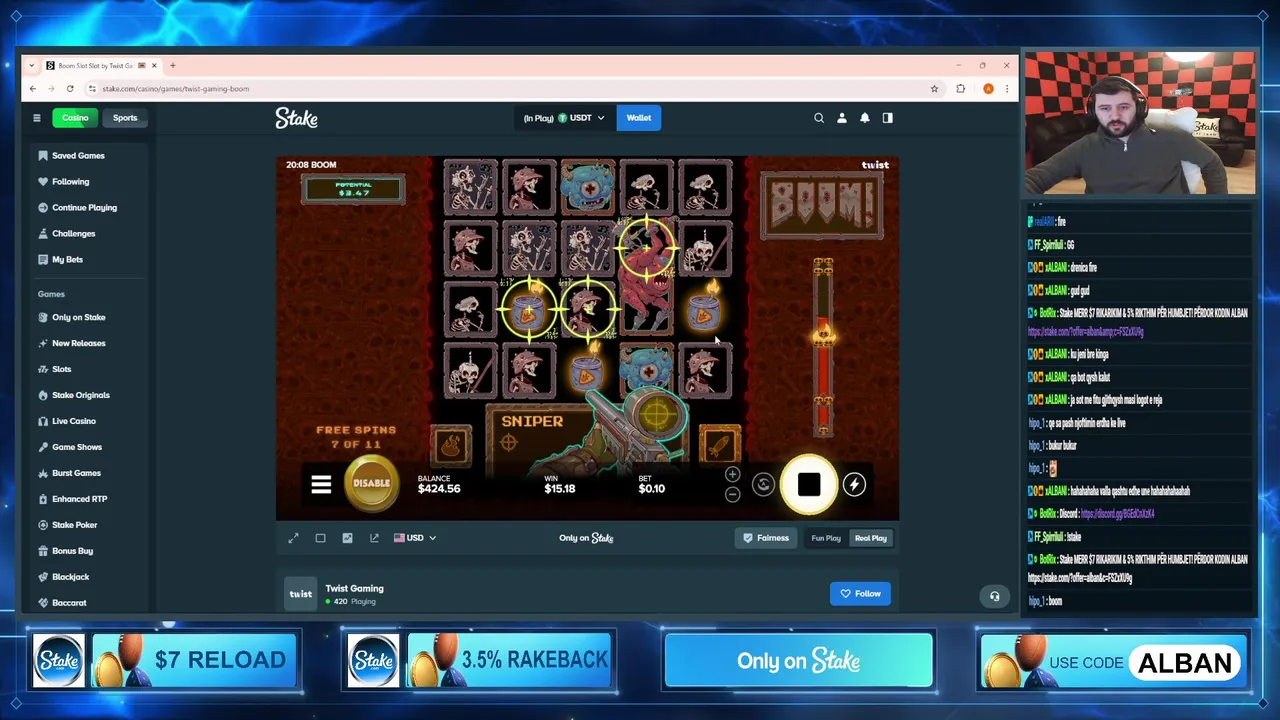This screenshot has height=720, width=1280.
Task: Open Only on Stake games
Action: click(x=78, y=318)
